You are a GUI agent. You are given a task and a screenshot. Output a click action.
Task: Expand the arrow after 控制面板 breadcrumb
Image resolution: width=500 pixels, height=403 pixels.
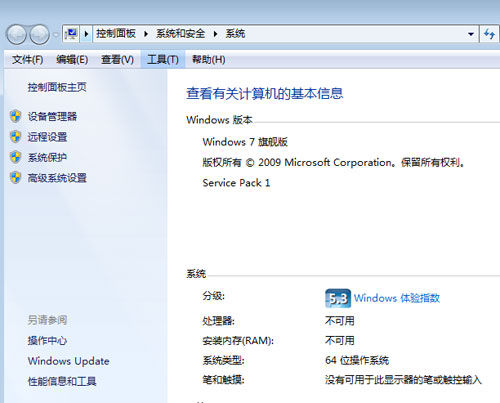[146, 34]
